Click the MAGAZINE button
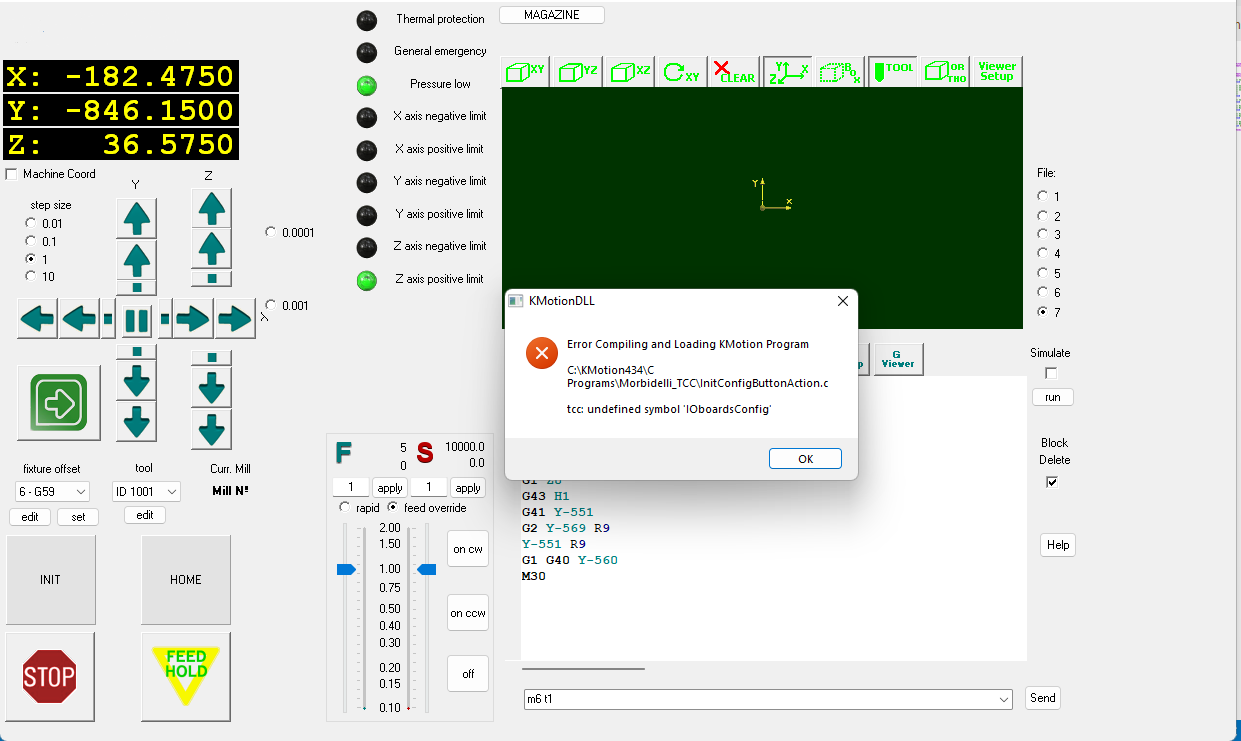The height and width of the screenshot is (741, 1241). [x=551, y=15]
